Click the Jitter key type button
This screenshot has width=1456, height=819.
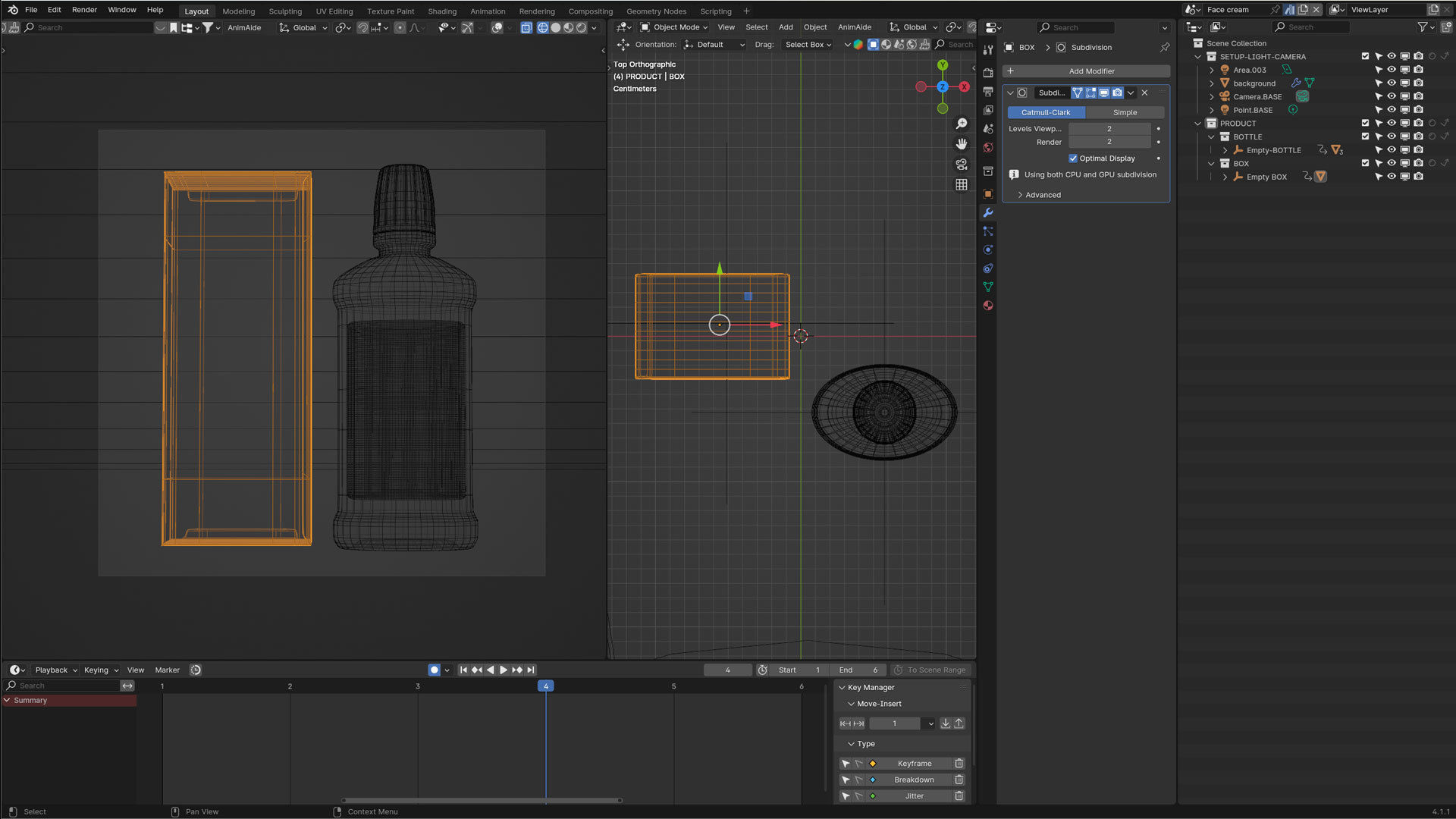[914, 796]
